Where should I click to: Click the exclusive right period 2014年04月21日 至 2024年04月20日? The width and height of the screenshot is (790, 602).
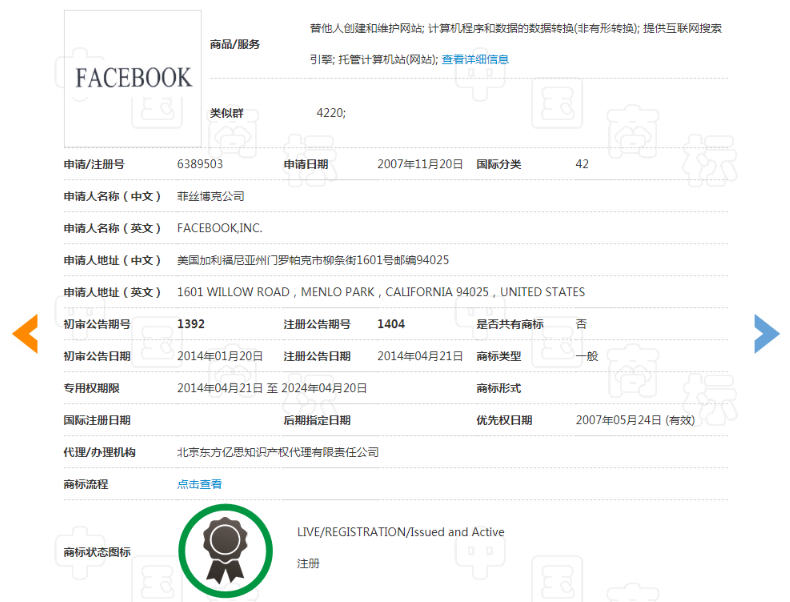(x=272, y=388)
